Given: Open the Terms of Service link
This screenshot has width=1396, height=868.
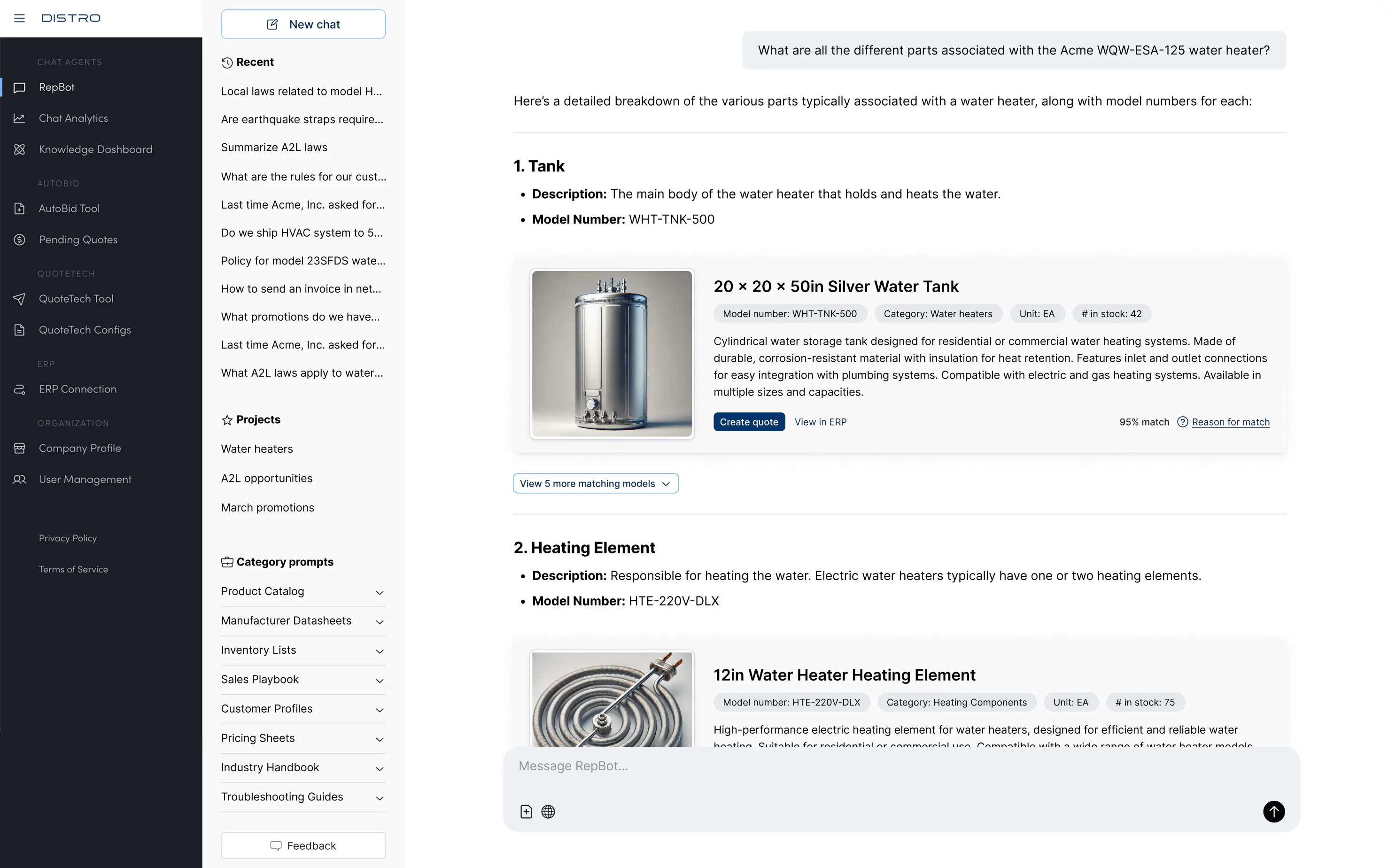Looking at the screenshot, I should (x=73, y=569).
